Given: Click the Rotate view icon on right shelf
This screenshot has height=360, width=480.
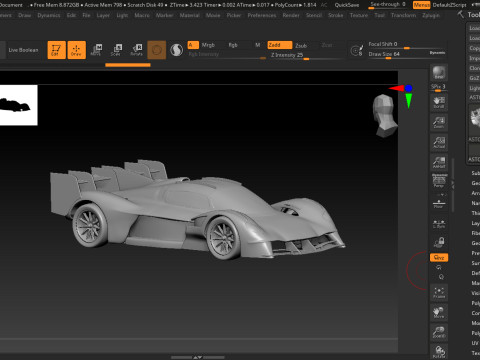Looking at the screenshot, I should 439,352.
